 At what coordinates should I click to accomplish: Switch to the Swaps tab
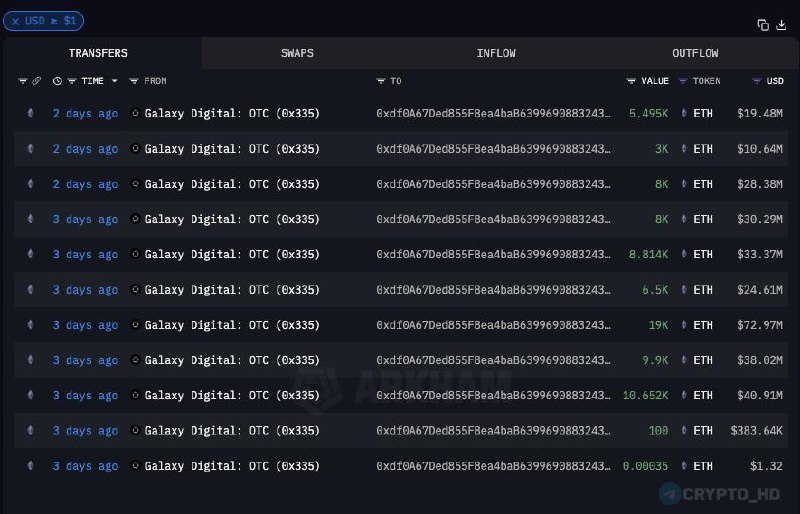point(297,53)
